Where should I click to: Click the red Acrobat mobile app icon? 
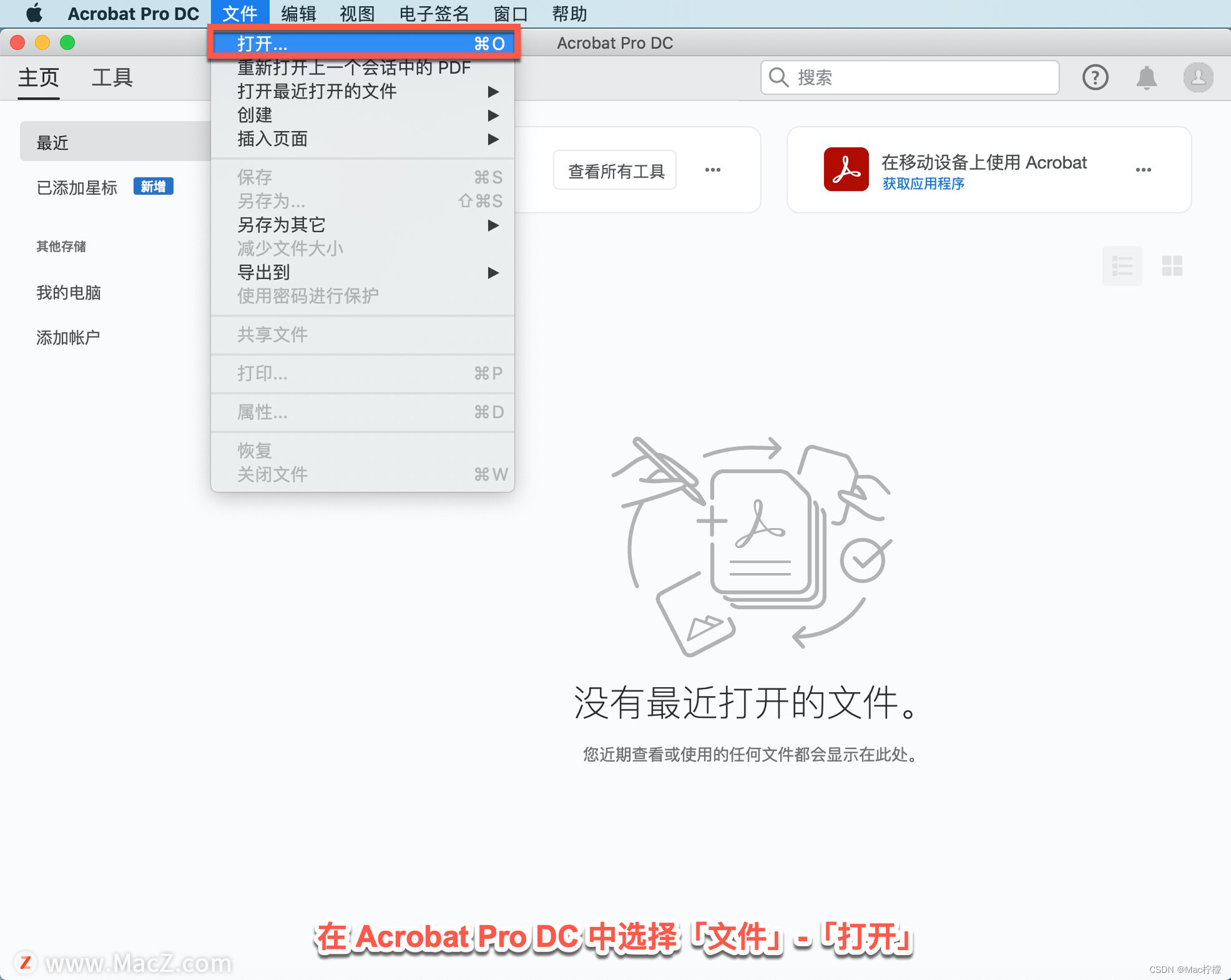click(846, 169)
